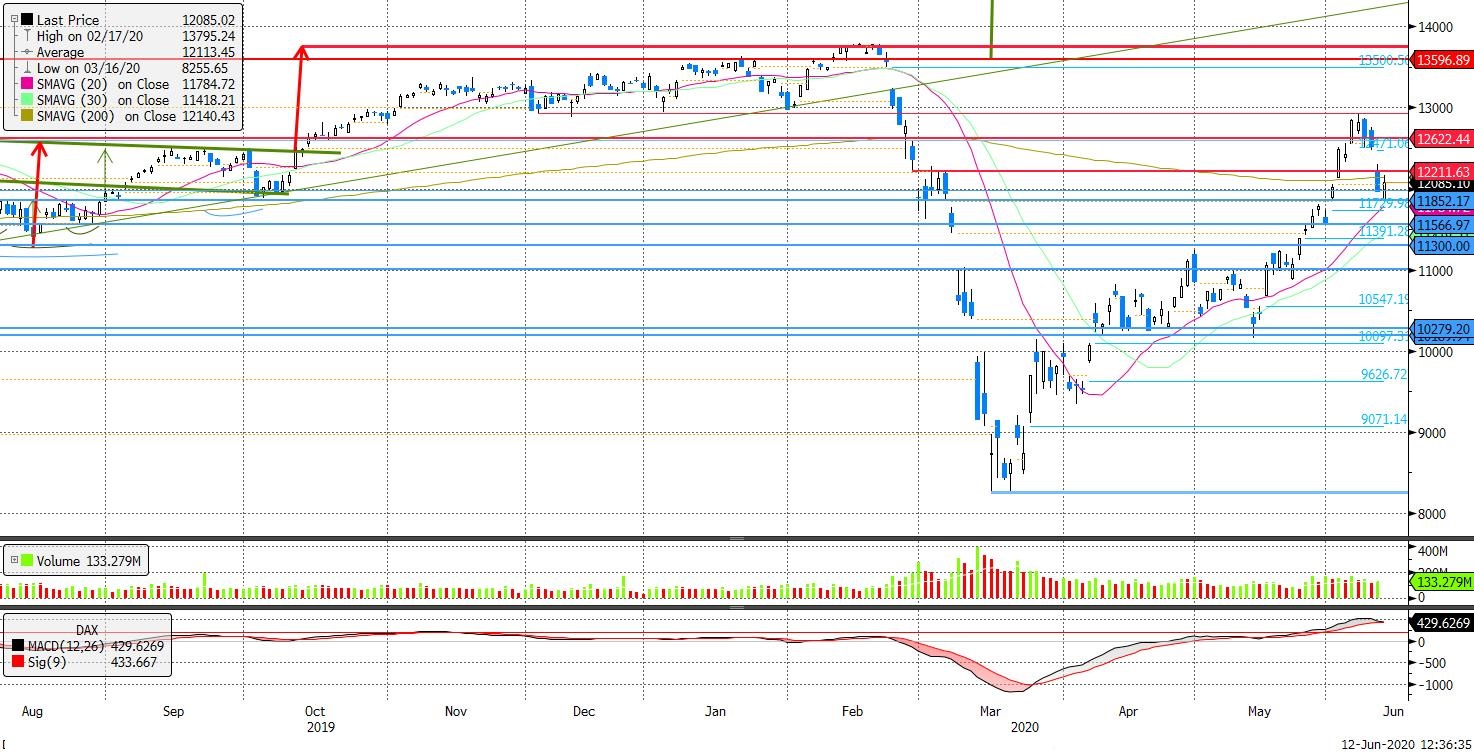Click the blue 11852.17 price axis tag
Image resolution: width=1474 pixels, height=753 pixels.
click(1441, 201)
